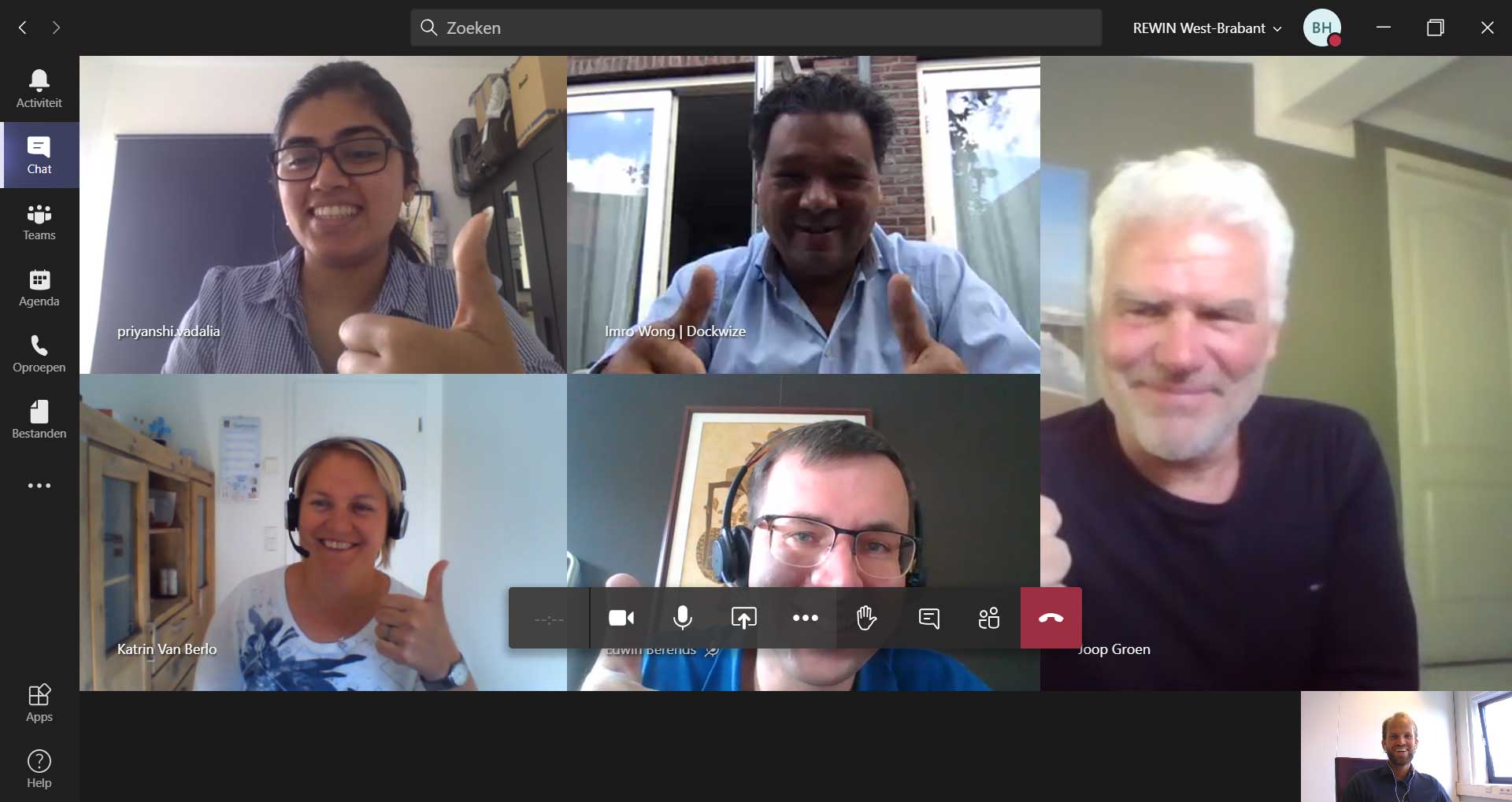
Task: Expand more apps ellipsis in sidebar
Action: pos(39,486)
